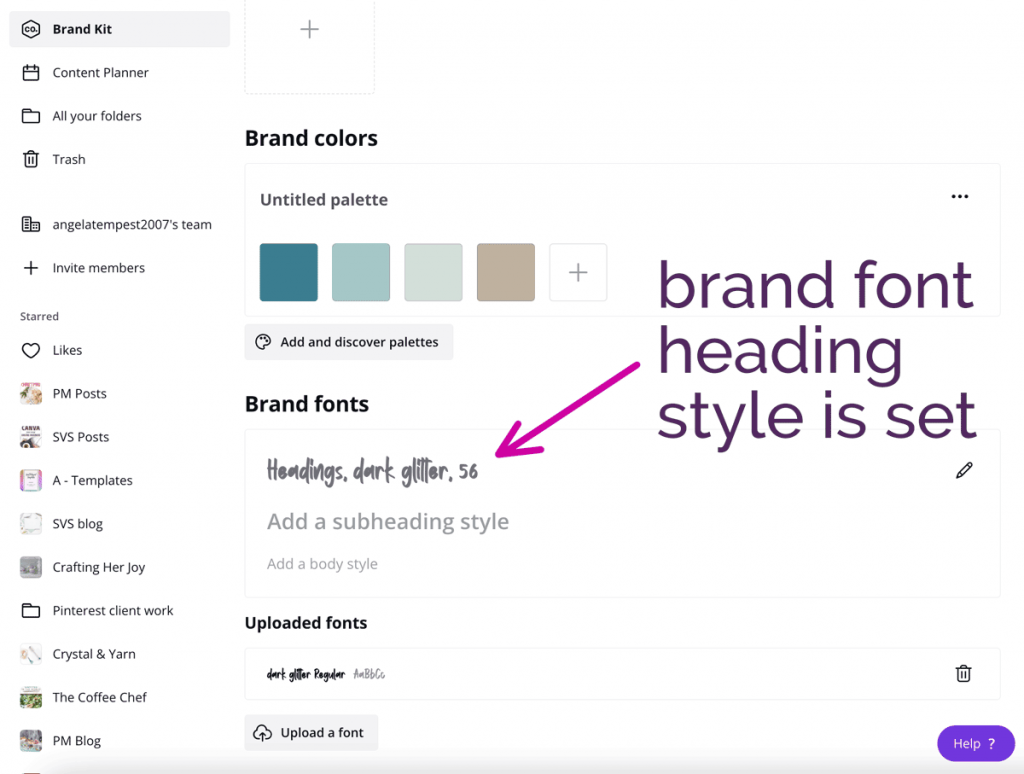The width and height of the screenshot is (1024, 774).
Task: Open the Untitled palette three-dot menu
Action: coord(959,196)
